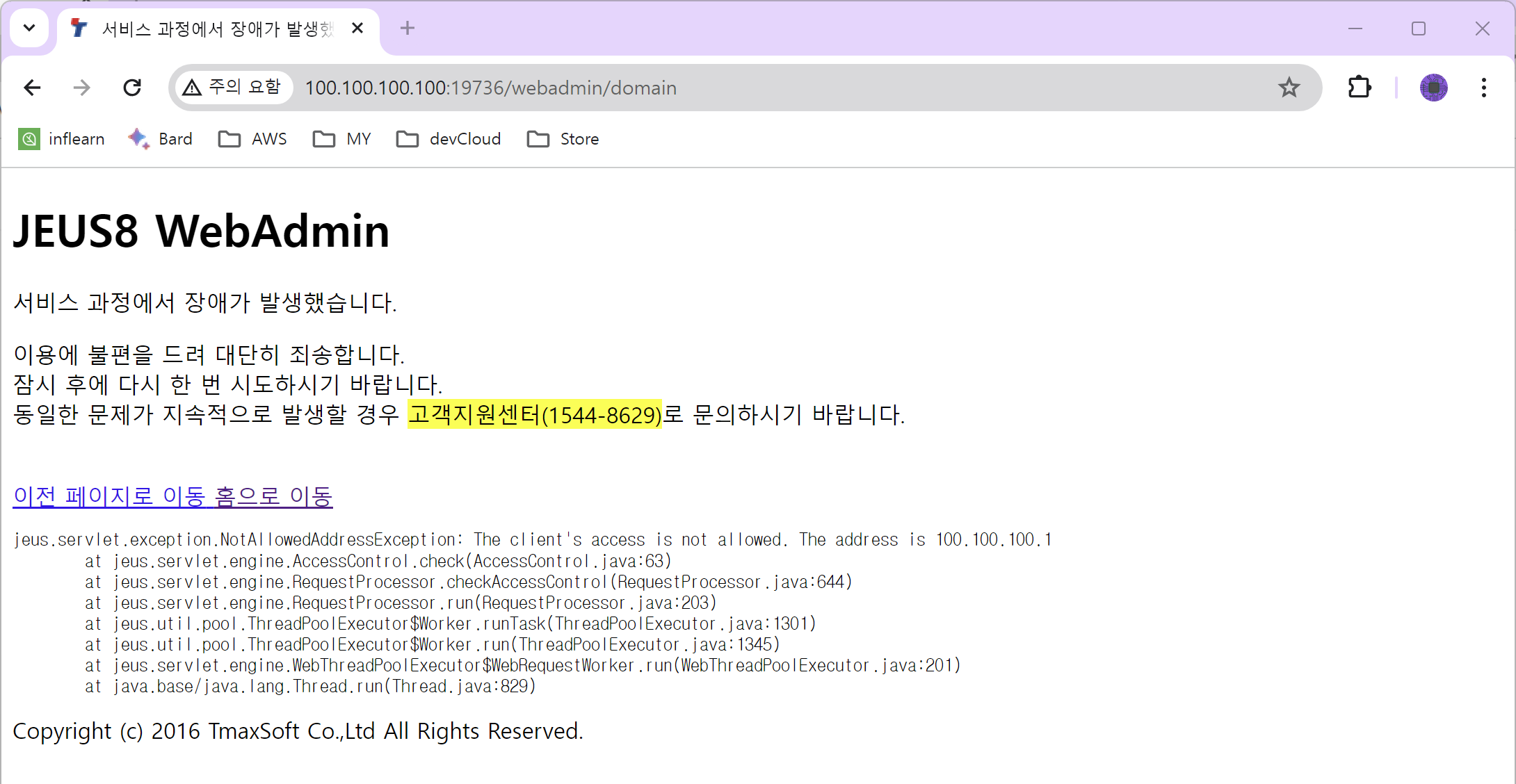Click the forward navigation arrow
1516x784 pixels.
tap(82, 88)
